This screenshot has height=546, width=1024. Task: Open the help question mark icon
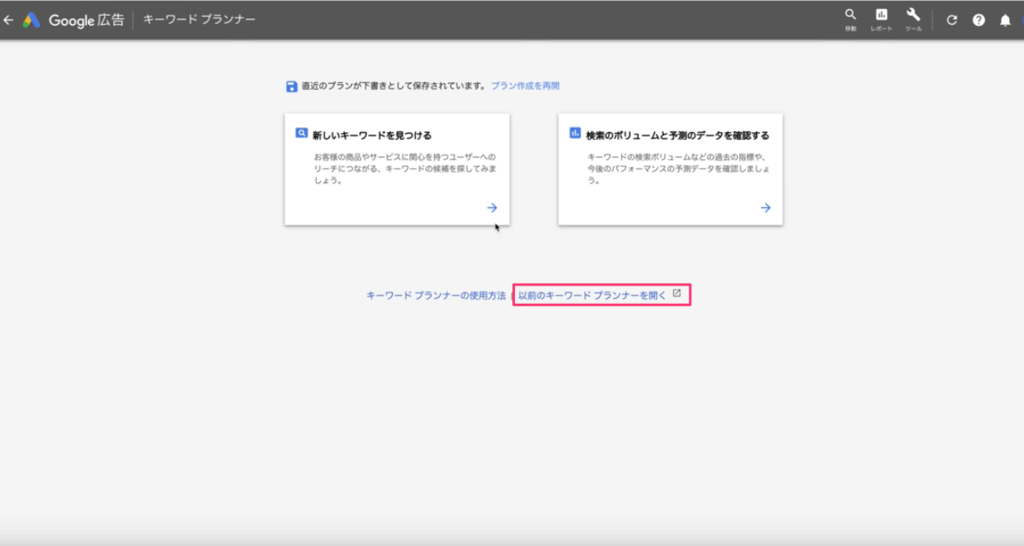click(978, 20)
